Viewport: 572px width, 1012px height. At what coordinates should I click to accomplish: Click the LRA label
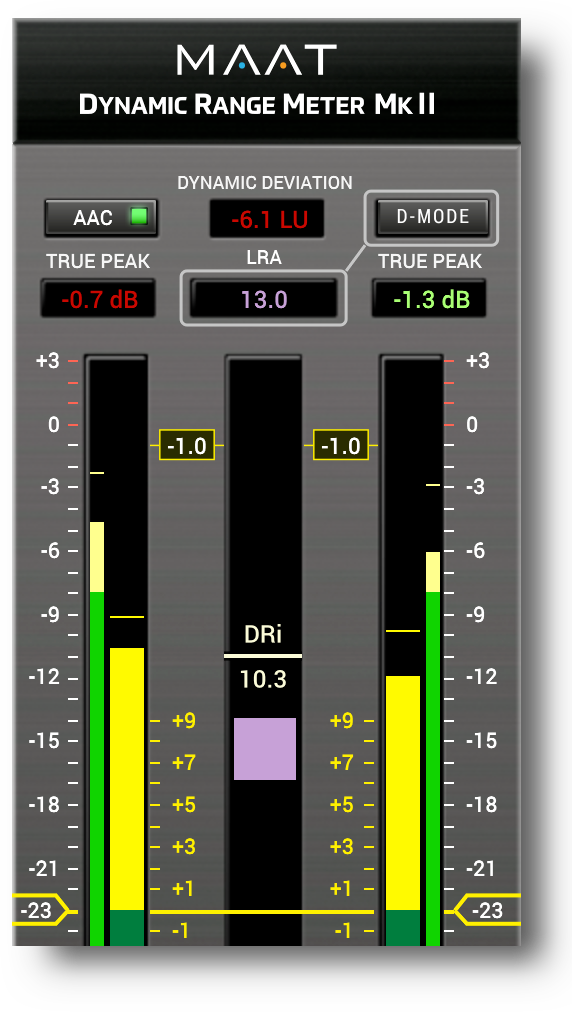(x=264, y=258)
